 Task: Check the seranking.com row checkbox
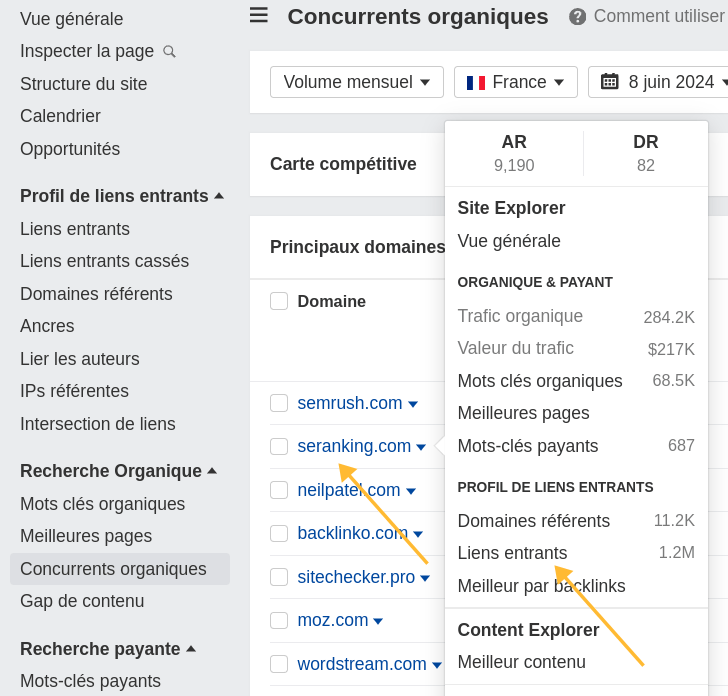click(x=279, y=446)
